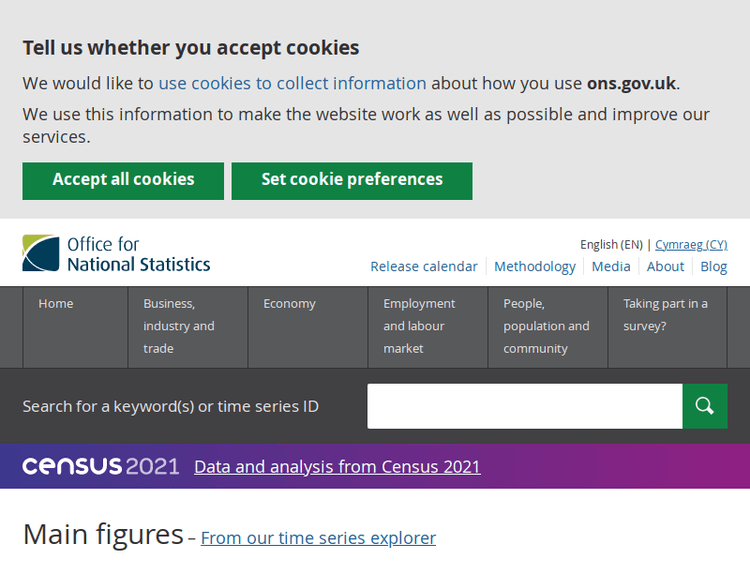
Task: Select Home in the navigation menu
Action: click(x=56, y=304)
